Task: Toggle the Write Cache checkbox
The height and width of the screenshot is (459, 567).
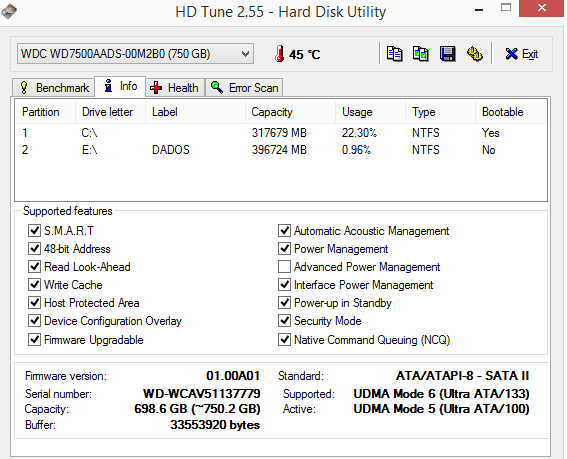Action: (34, 285)
